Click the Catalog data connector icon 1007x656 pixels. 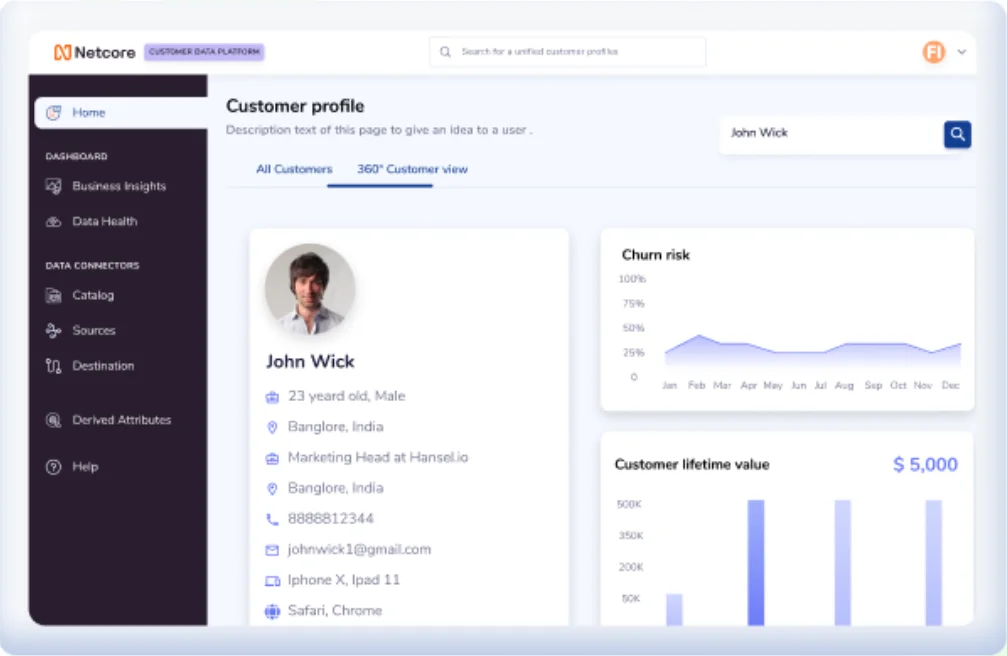[52, 295]
